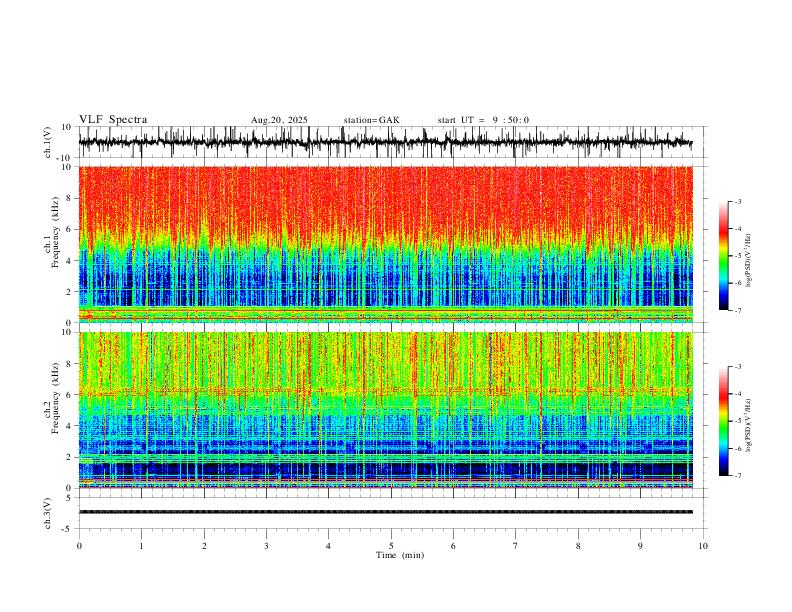Click the ch.2 spectrogram plot

(x=385, y=410)
